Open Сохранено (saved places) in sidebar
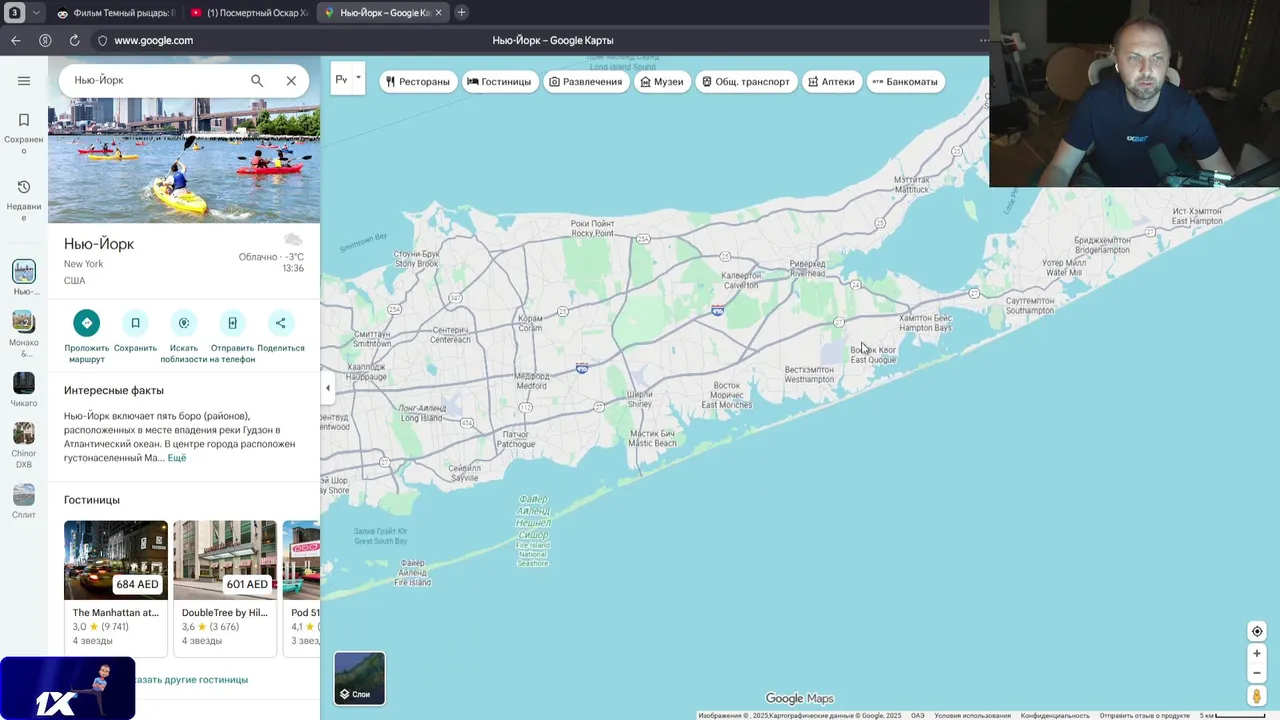This screenshot has width=1280, height=720. [24, 130]
